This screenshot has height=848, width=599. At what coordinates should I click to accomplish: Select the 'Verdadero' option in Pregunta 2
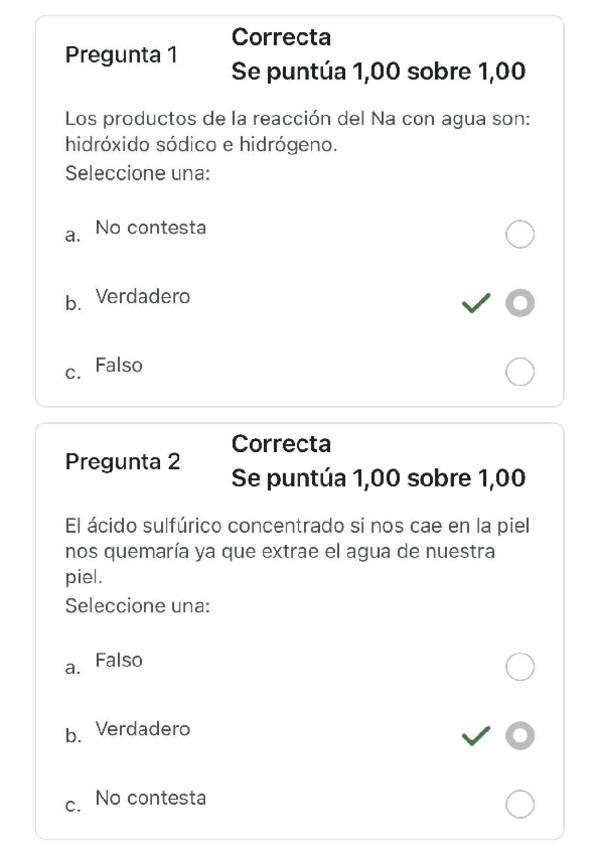point(520,736)
